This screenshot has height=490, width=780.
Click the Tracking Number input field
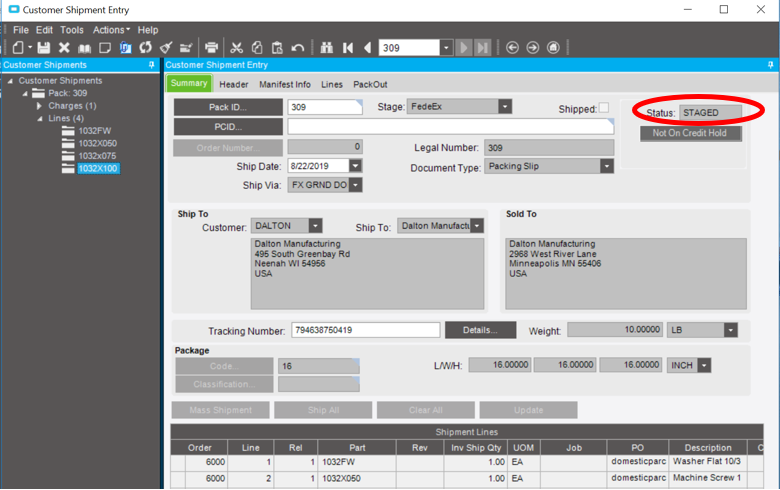point(366,330)
